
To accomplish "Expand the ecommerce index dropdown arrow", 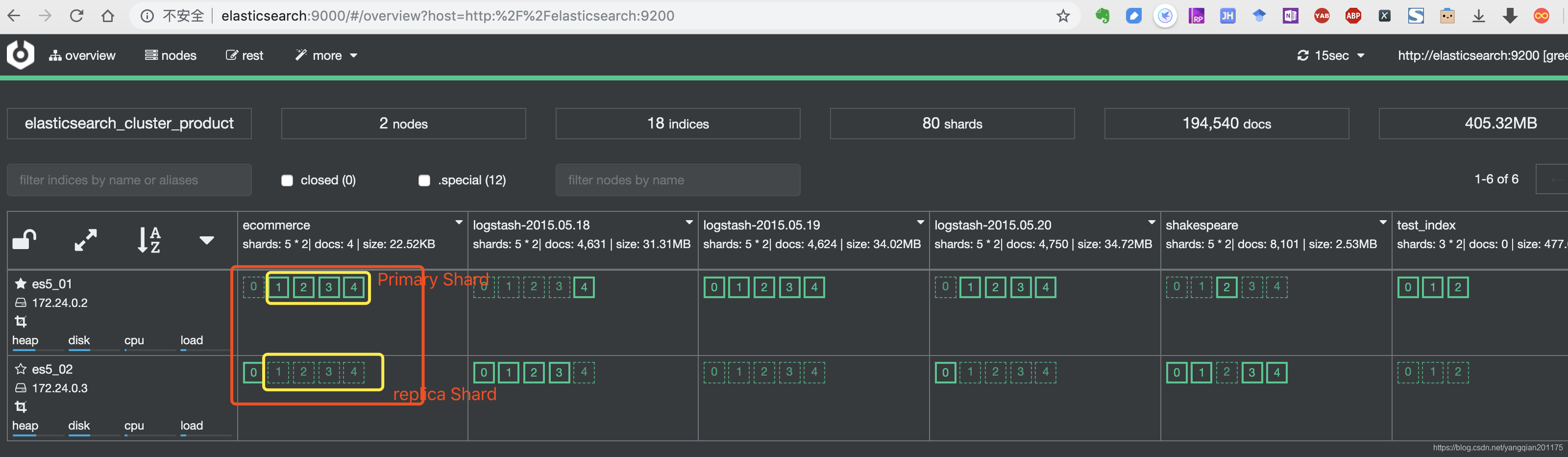I will coord(459,223).
